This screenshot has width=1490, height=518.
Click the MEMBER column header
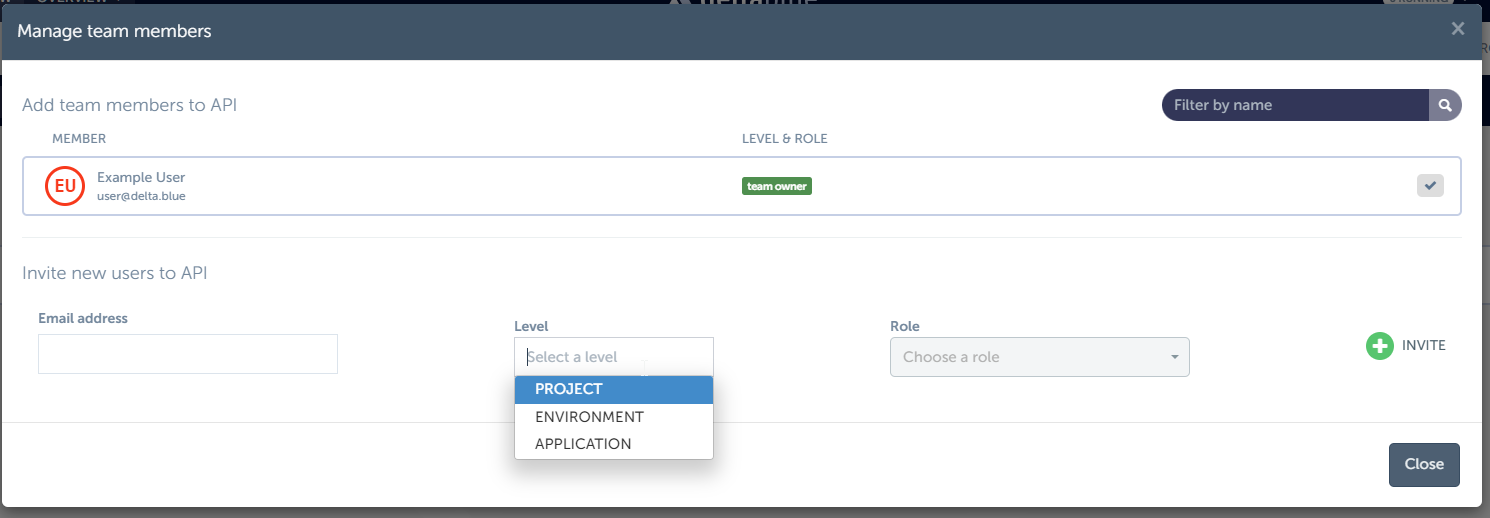pos(79,138)
